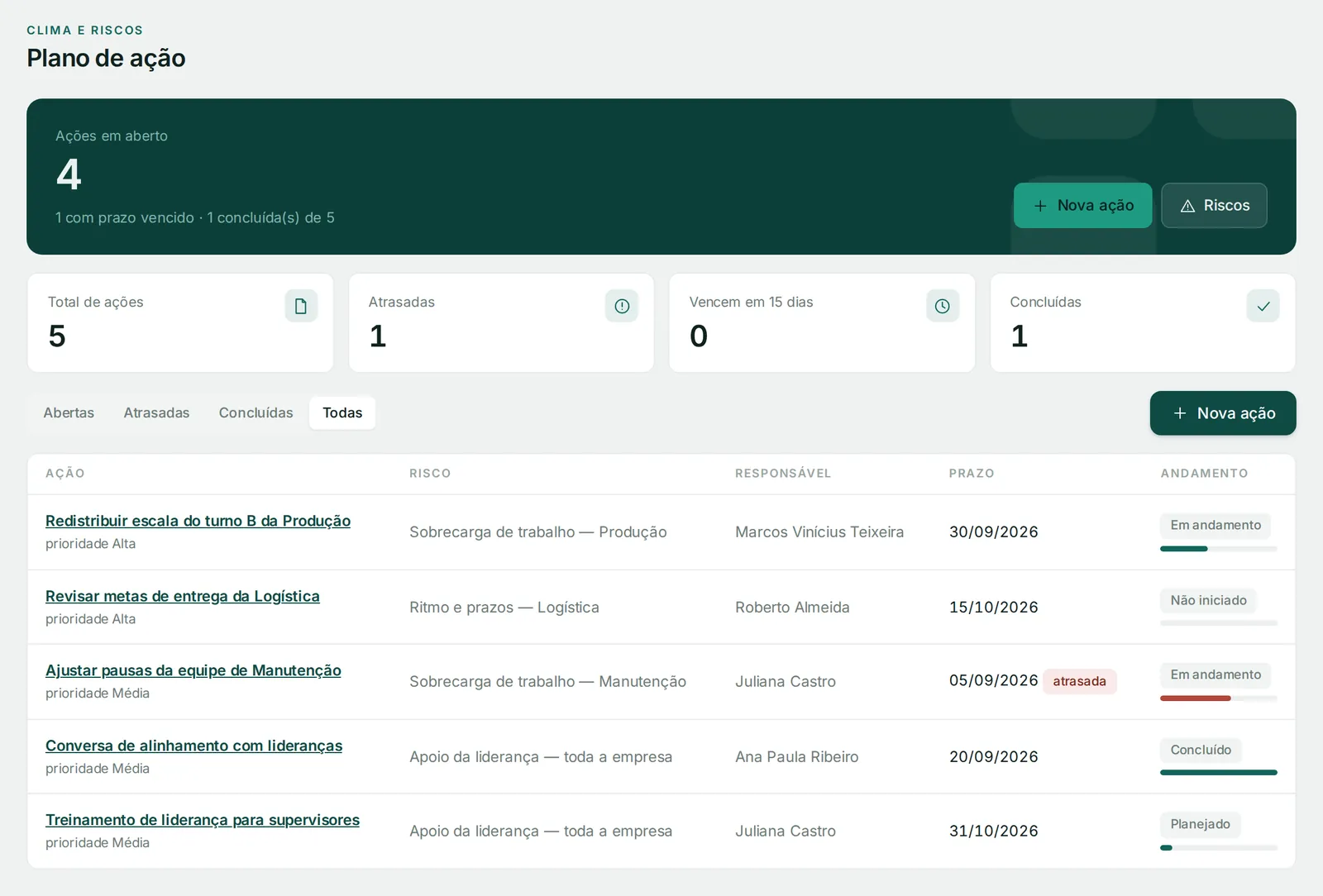
Task: Click the plus icon on the dark Nova ação button above the table
Action: [1180, 413]
